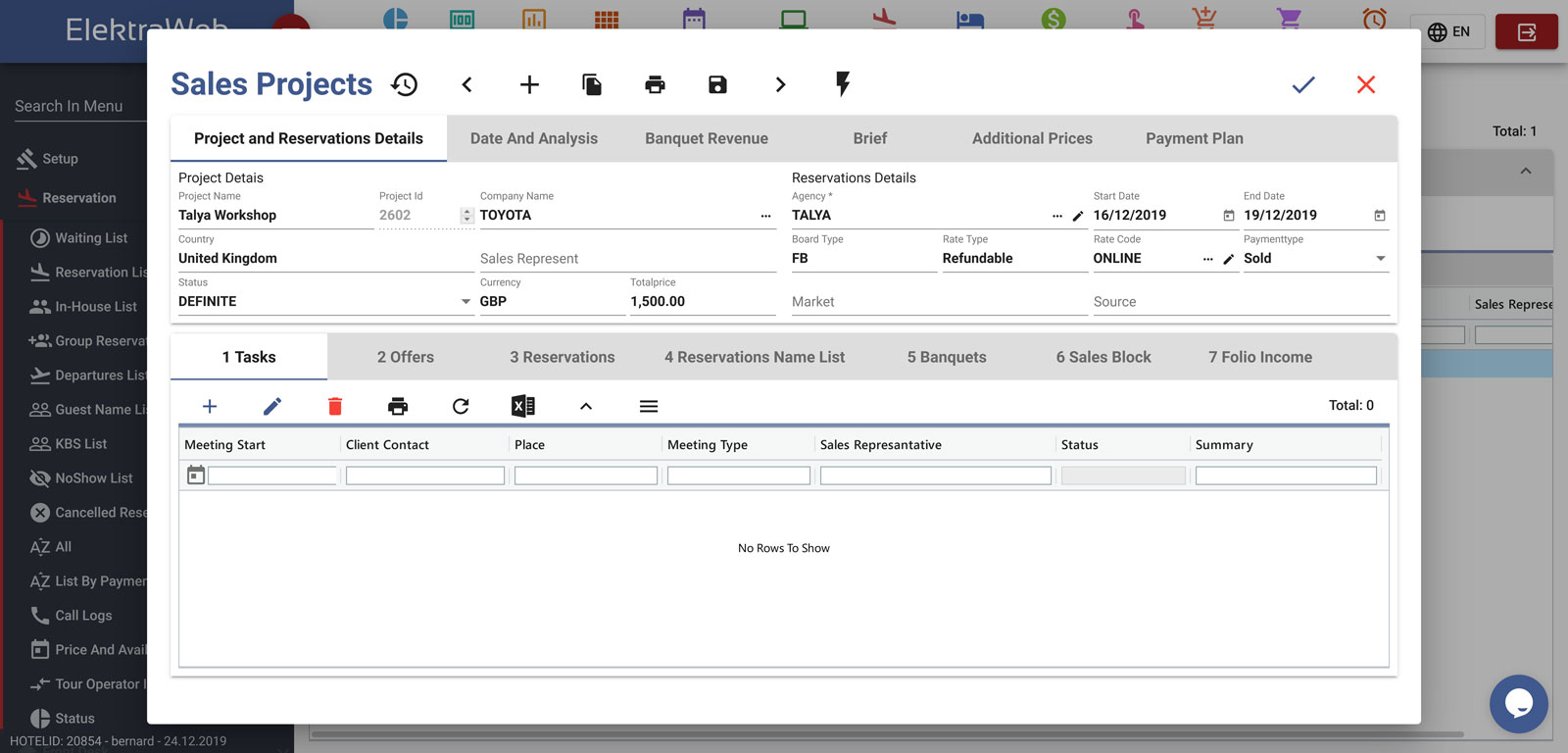Save the sales project with floppy icon
Screen dimensions: 1568x753
(717, 84)
